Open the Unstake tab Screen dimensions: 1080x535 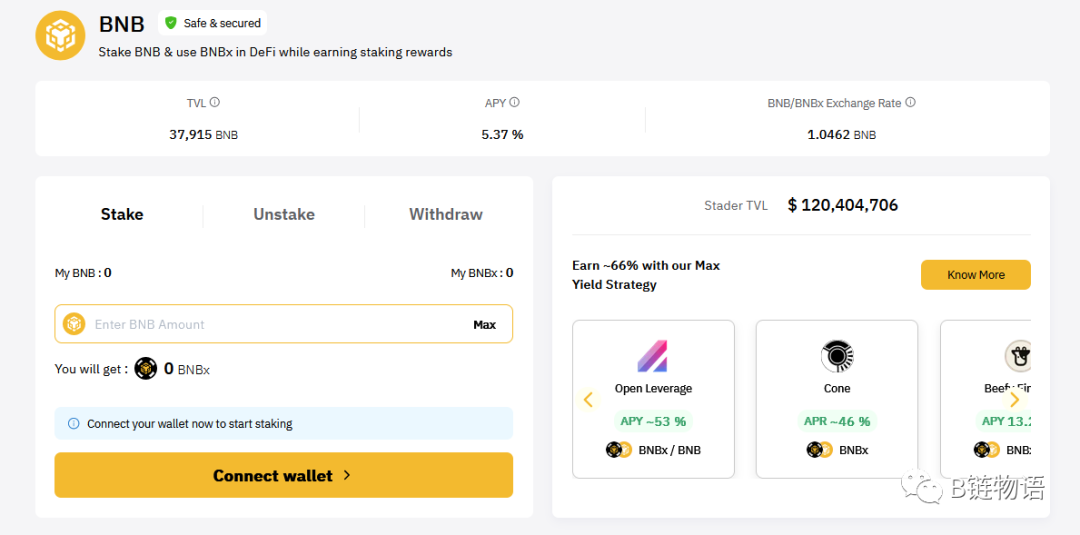tap(284, 214)
